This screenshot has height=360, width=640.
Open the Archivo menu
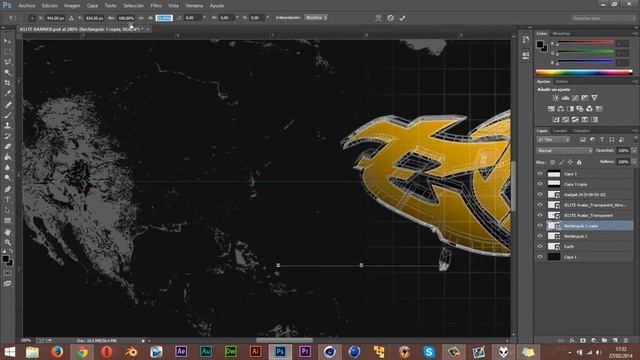tap(27, 6)
